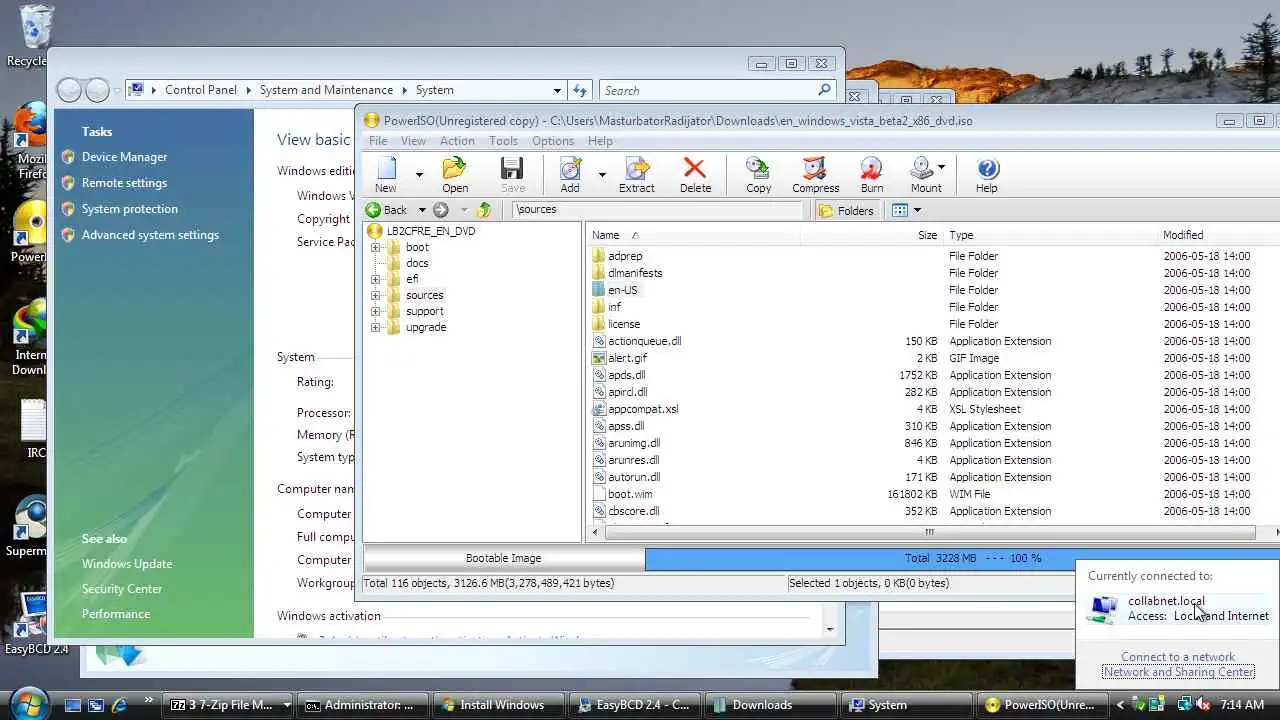This screenshot has width=1280, height=720.
Task: Click the refresh icon in System address bar
Action: click(x=580, y=90)
